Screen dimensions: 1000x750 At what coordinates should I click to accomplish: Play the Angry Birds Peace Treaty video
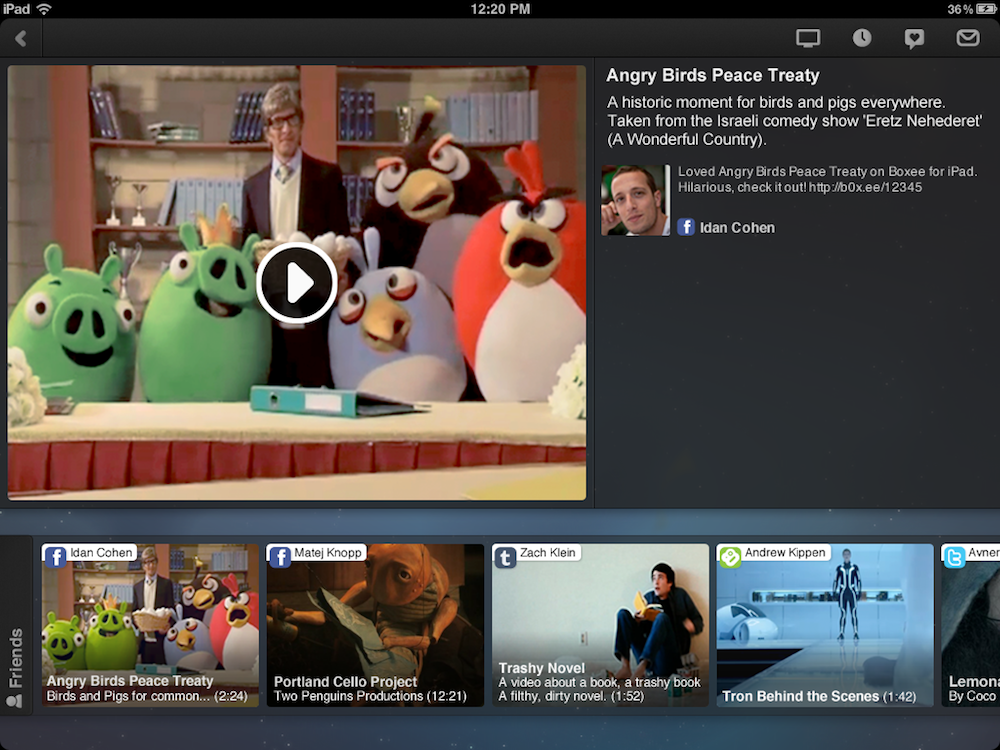pyautogui.click(x=296, y=284)
